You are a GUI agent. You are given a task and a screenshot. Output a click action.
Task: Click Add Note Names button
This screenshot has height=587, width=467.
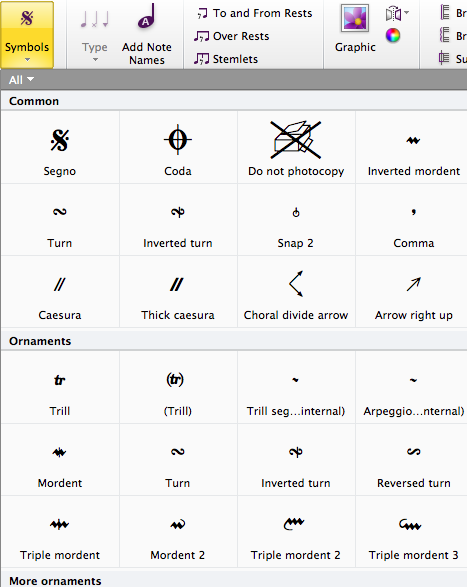click(147, 34)
